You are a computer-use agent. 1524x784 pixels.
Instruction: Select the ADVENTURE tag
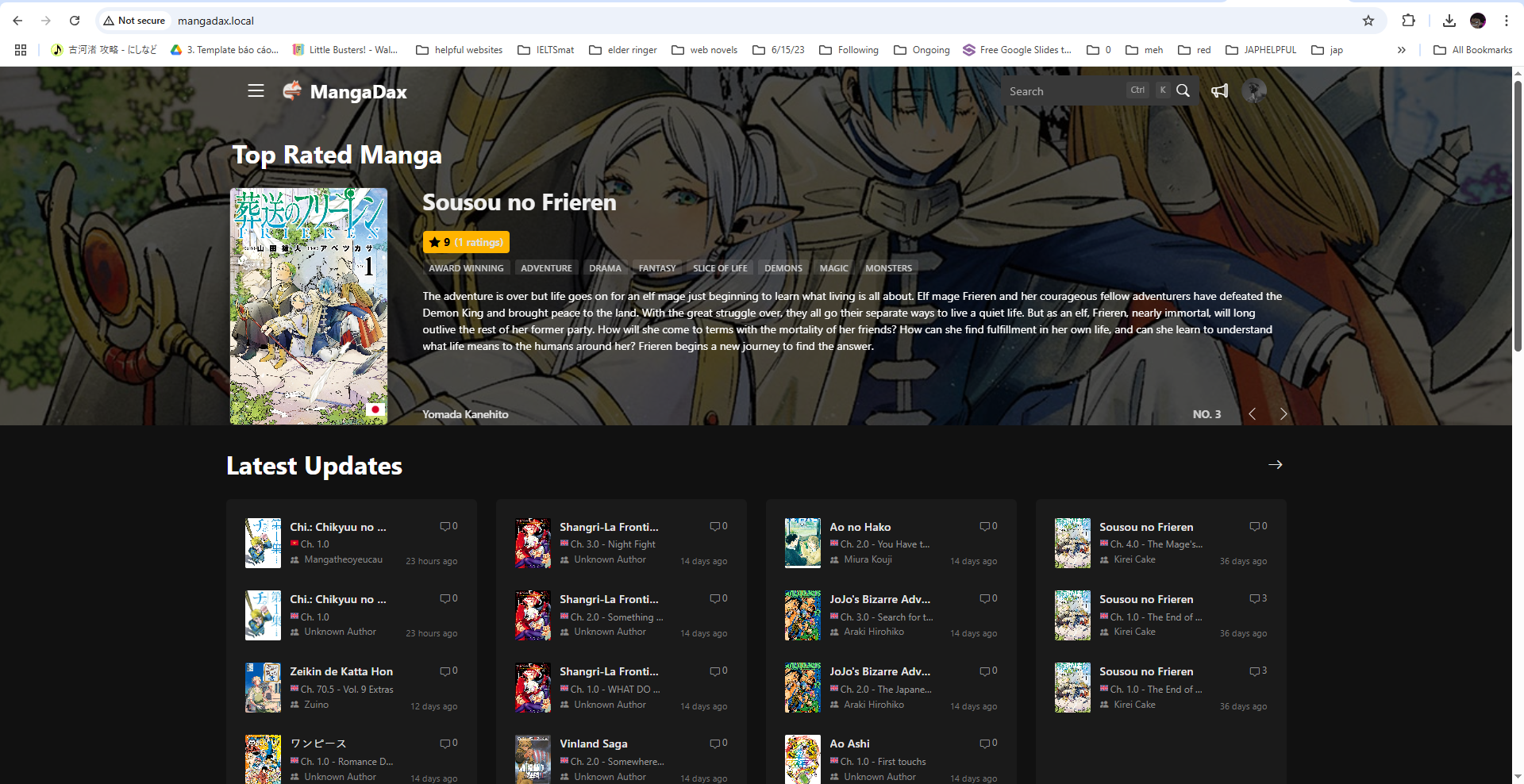click(x=546, y=268)
